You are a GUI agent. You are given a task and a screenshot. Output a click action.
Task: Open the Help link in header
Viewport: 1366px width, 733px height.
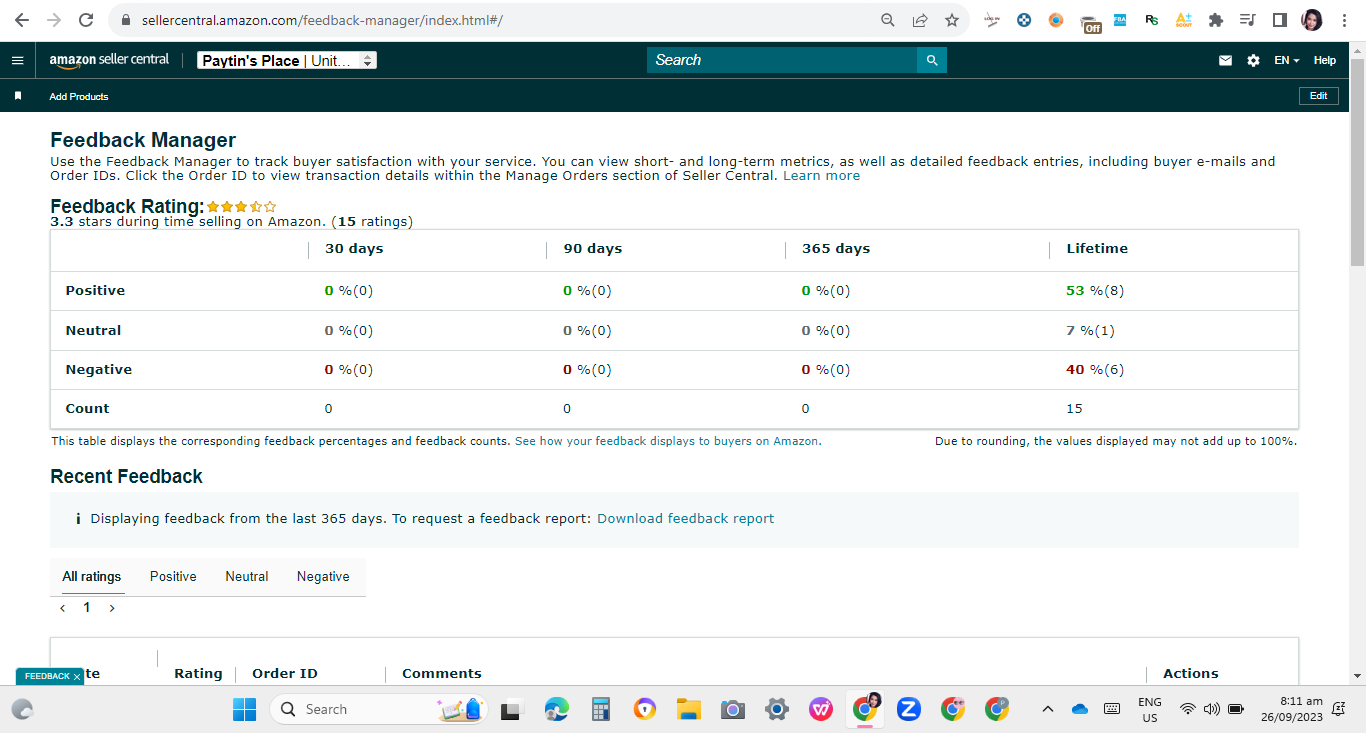[1325, 60]
